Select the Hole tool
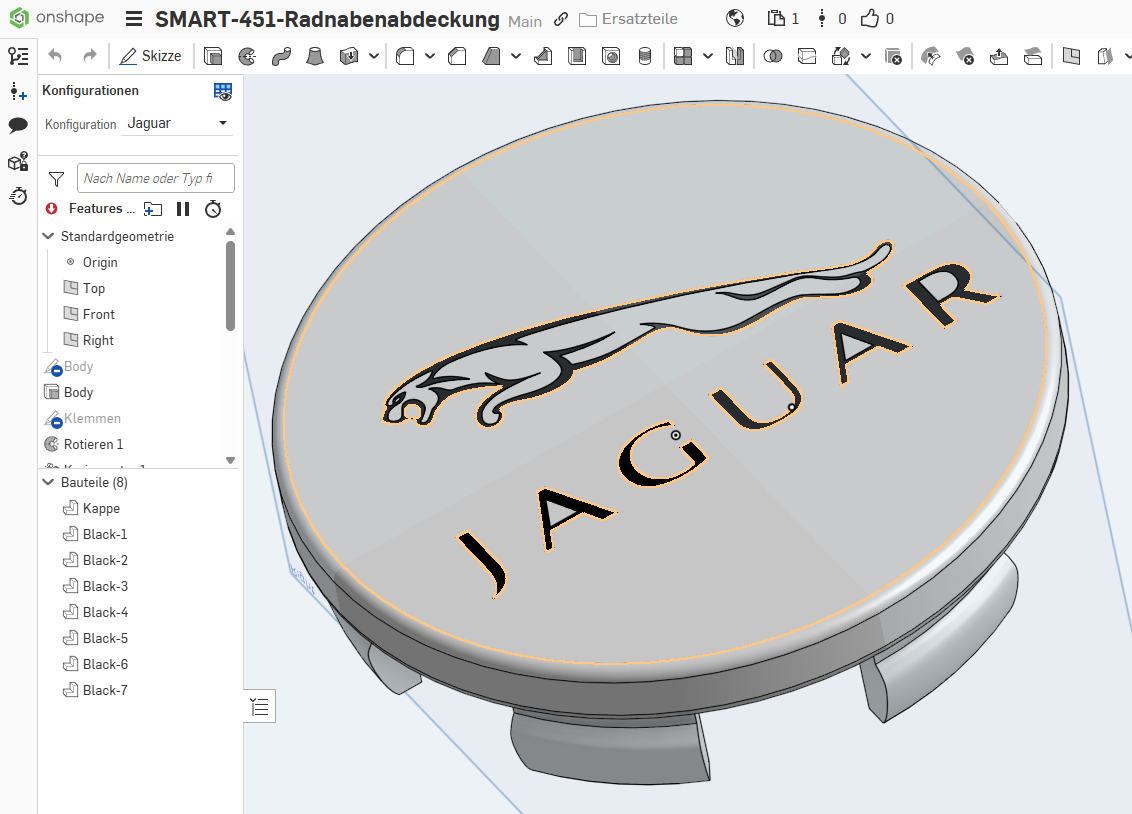This screenshot has height=814, width=1132. [611, 56]
